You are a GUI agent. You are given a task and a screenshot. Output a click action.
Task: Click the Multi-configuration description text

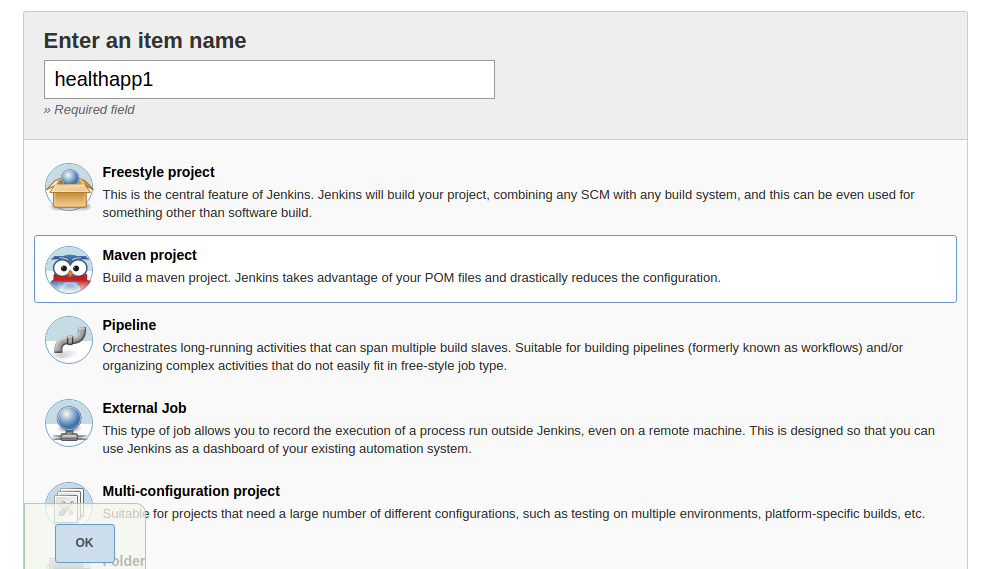click(514, 514)
